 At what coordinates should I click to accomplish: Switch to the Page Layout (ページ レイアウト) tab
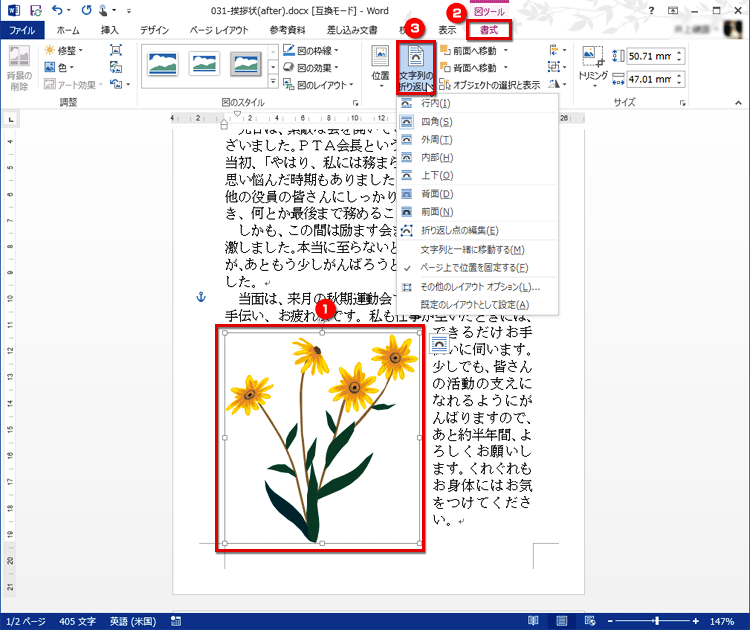pos(219,30)
